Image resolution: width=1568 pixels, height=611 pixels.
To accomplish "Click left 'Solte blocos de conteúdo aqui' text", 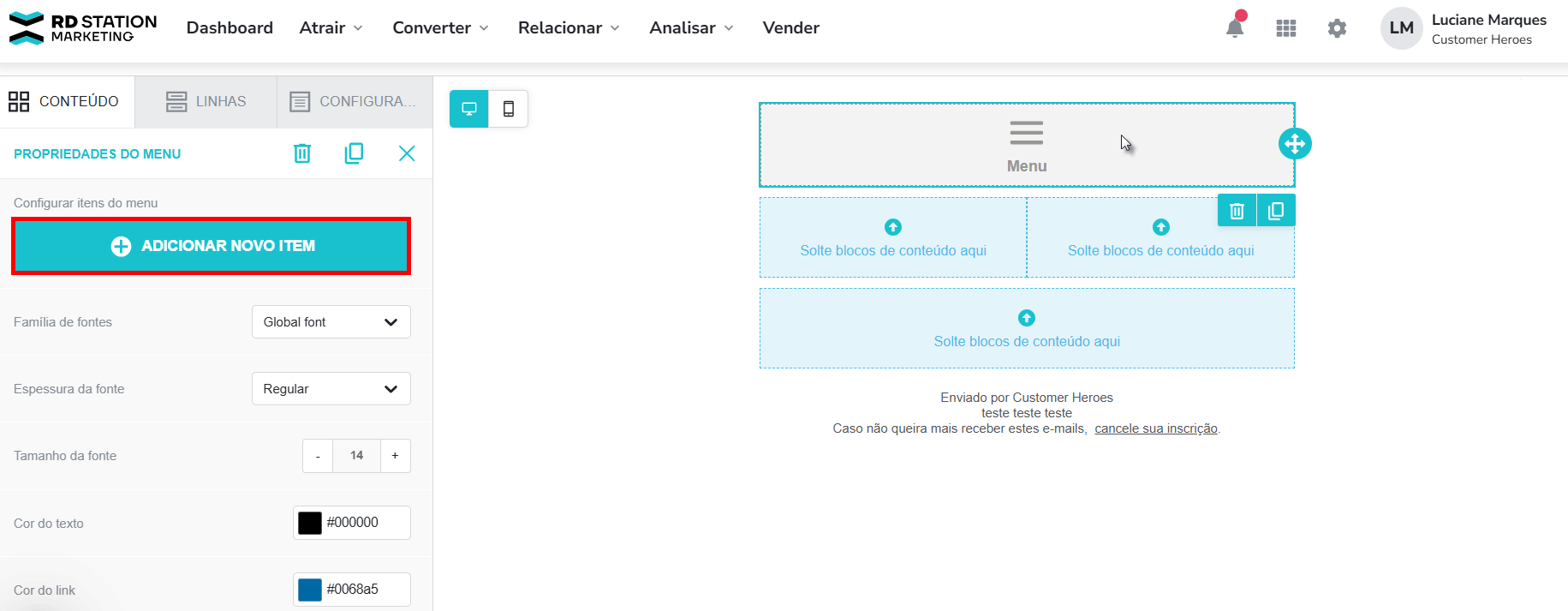I will point(893,251).
